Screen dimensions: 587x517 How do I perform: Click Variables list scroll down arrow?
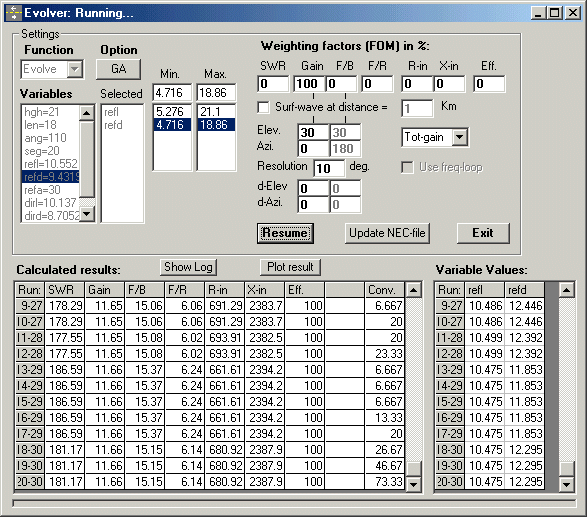87,214
